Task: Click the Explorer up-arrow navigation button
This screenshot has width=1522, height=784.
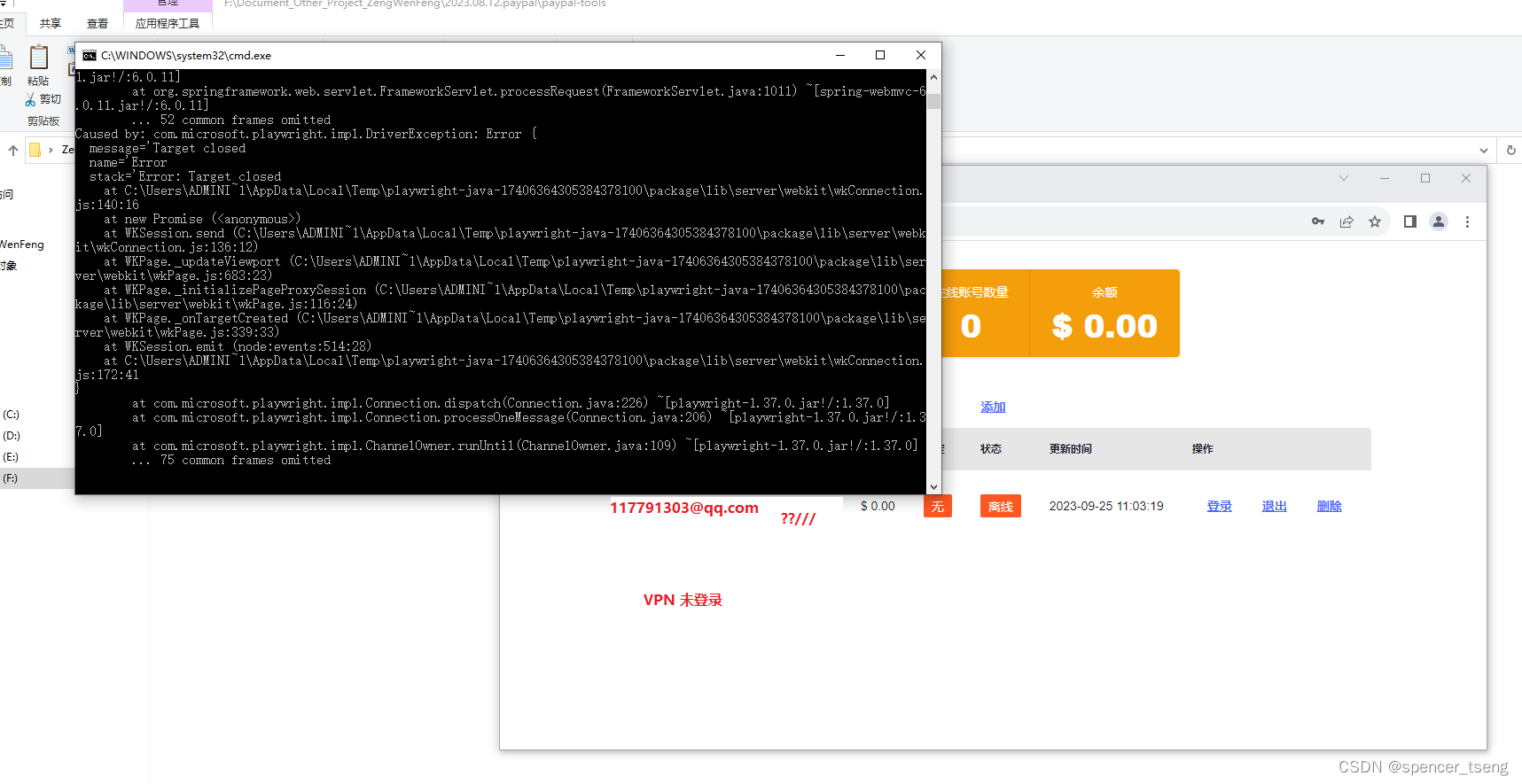Action: pos(13,150)
